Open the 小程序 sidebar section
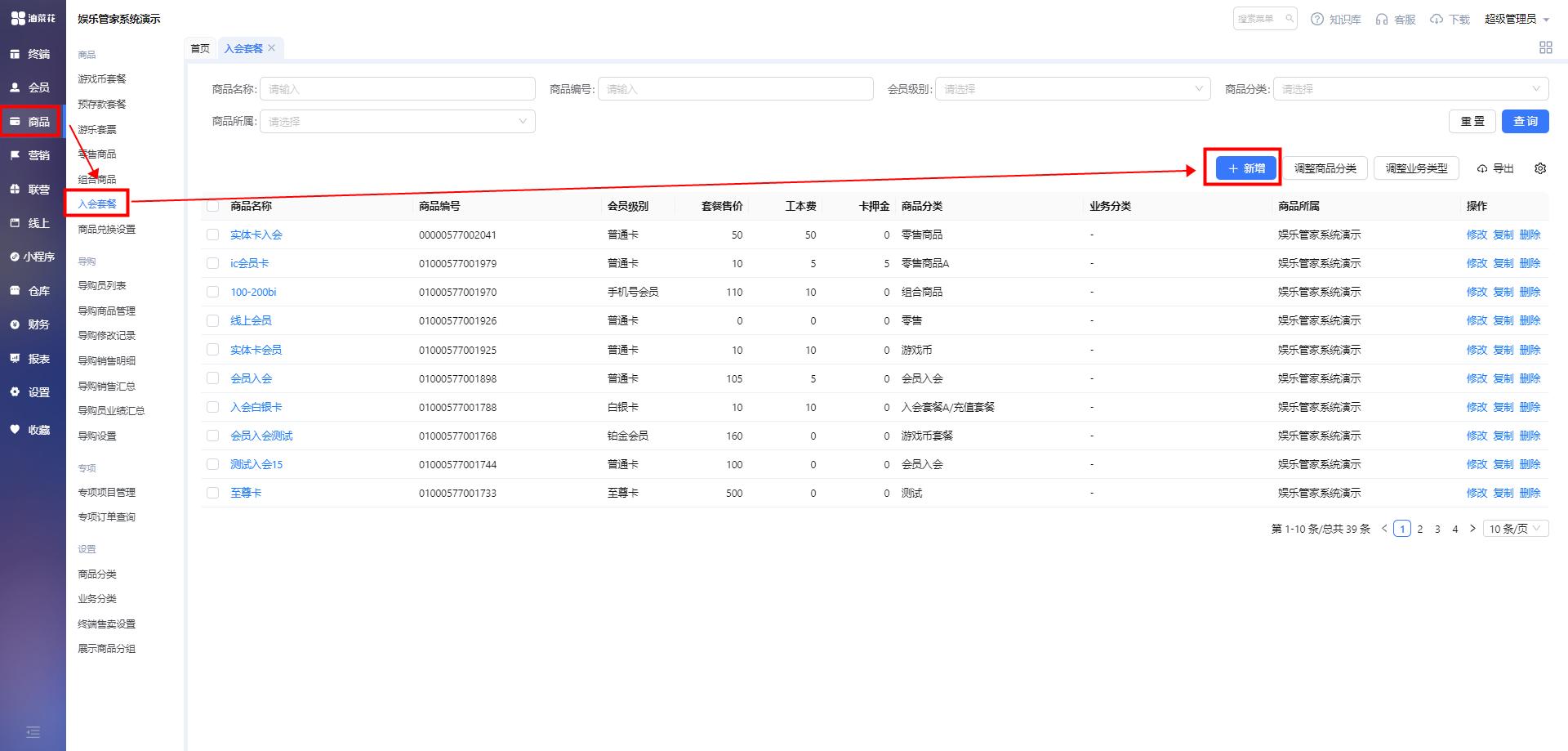The width and height of the screenshot is (1568, 751). tap(31, 257)
